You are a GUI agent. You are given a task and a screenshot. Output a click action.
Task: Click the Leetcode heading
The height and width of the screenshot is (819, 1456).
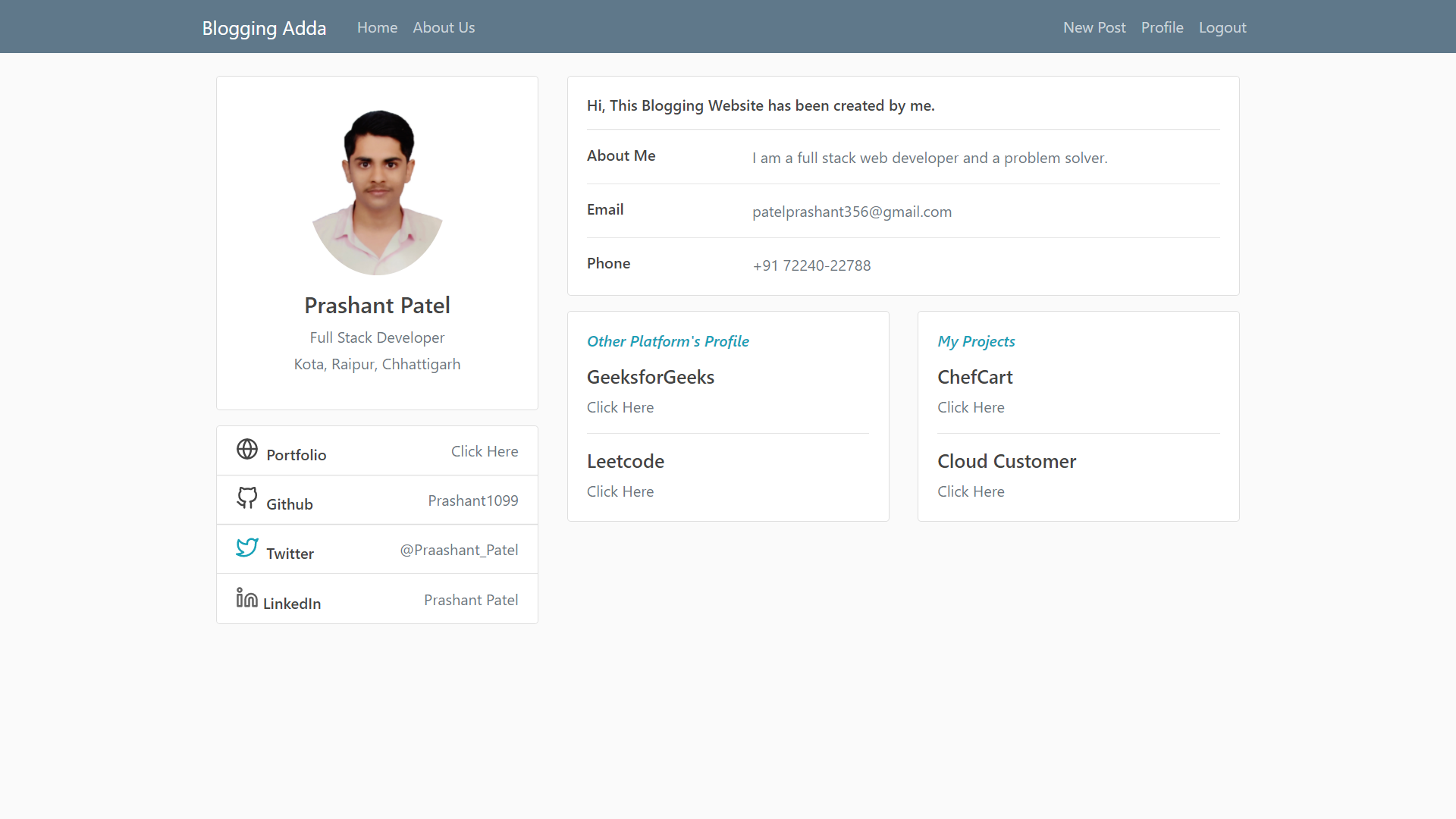coord(626,461)
